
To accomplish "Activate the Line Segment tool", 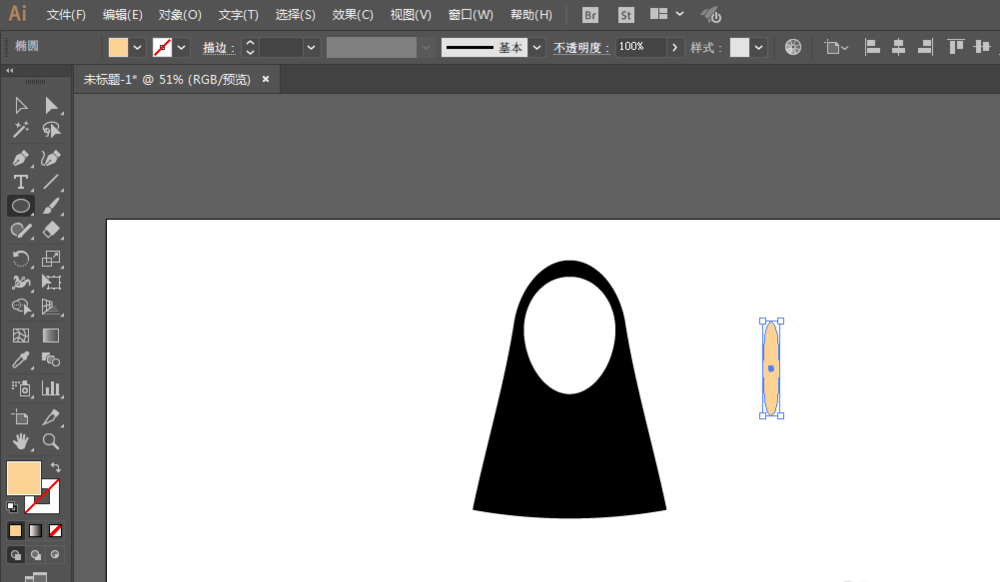I will tap(51, 182).
